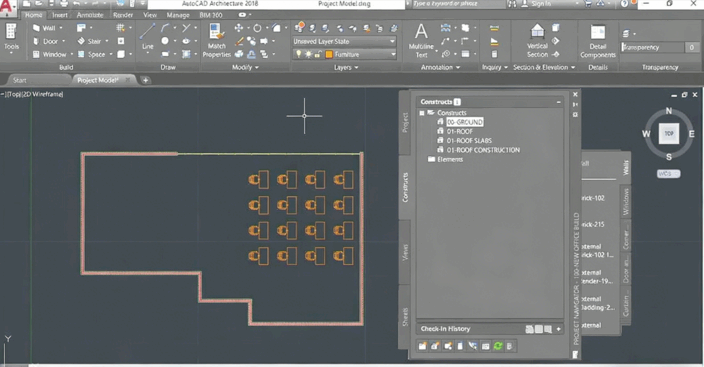Open the Layer Properties manager icon
704x367 pixels.
tap(299, 27)
